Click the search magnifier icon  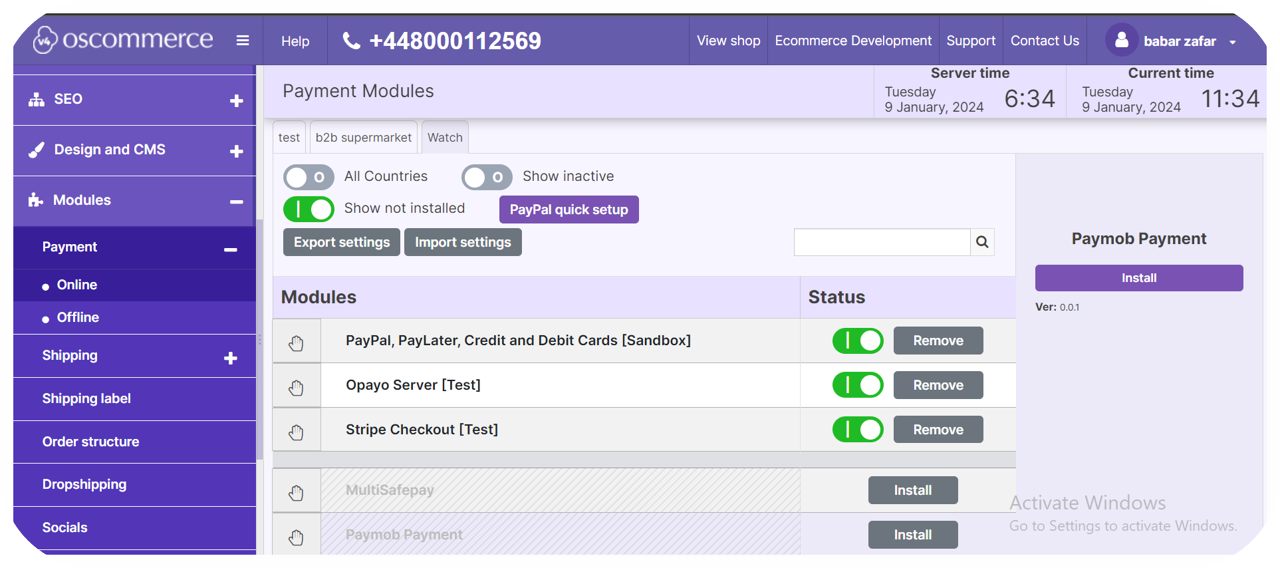coord(982,242)
